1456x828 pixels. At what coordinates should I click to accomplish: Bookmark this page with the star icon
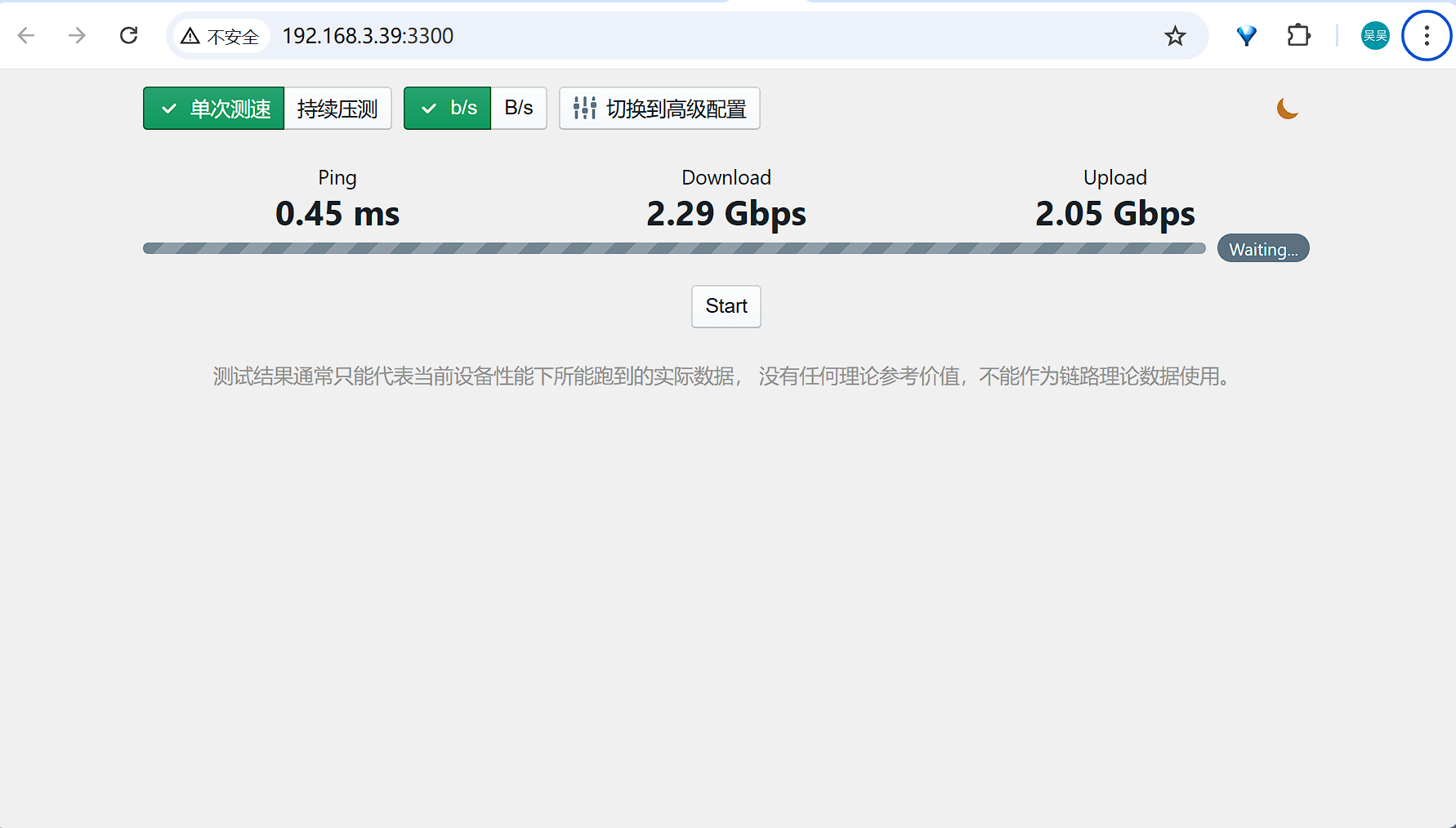(1175, 36)
